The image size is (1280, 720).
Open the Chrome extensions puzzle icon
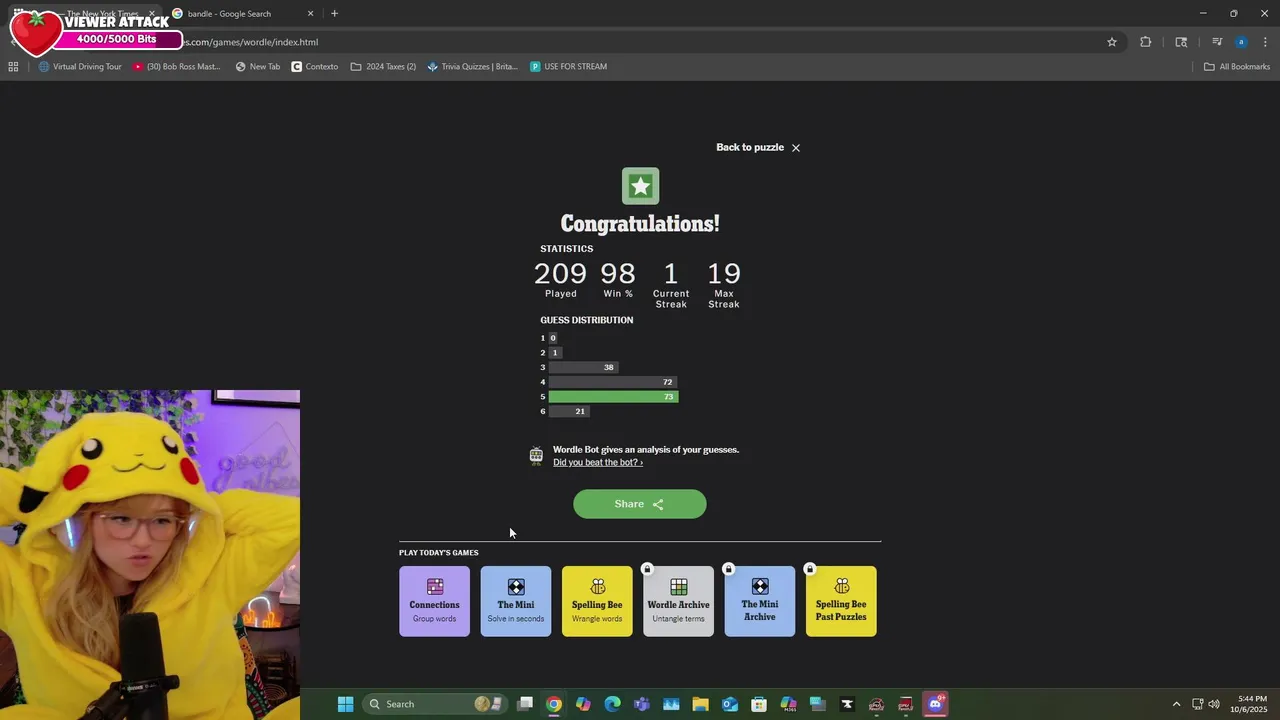pyautogui.click(x=1145, y=42)
